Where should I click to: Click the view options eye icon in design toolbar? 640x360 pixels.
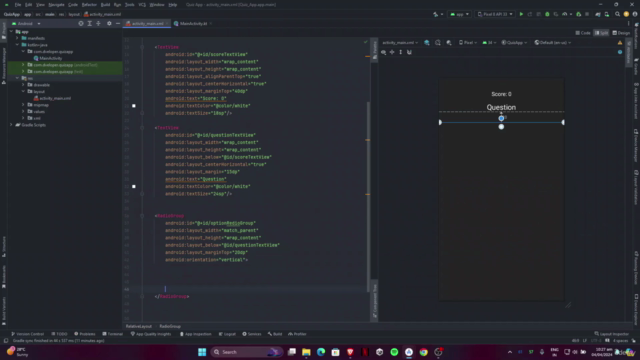click(x=384, y=52)
